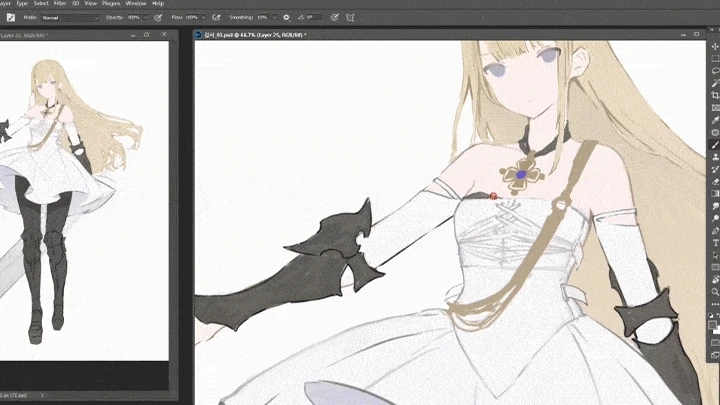The height and width of the screenshot is (405, 720).
Task: Select the Frame tool
Action: pyautogui.click(x=715, y=107)
